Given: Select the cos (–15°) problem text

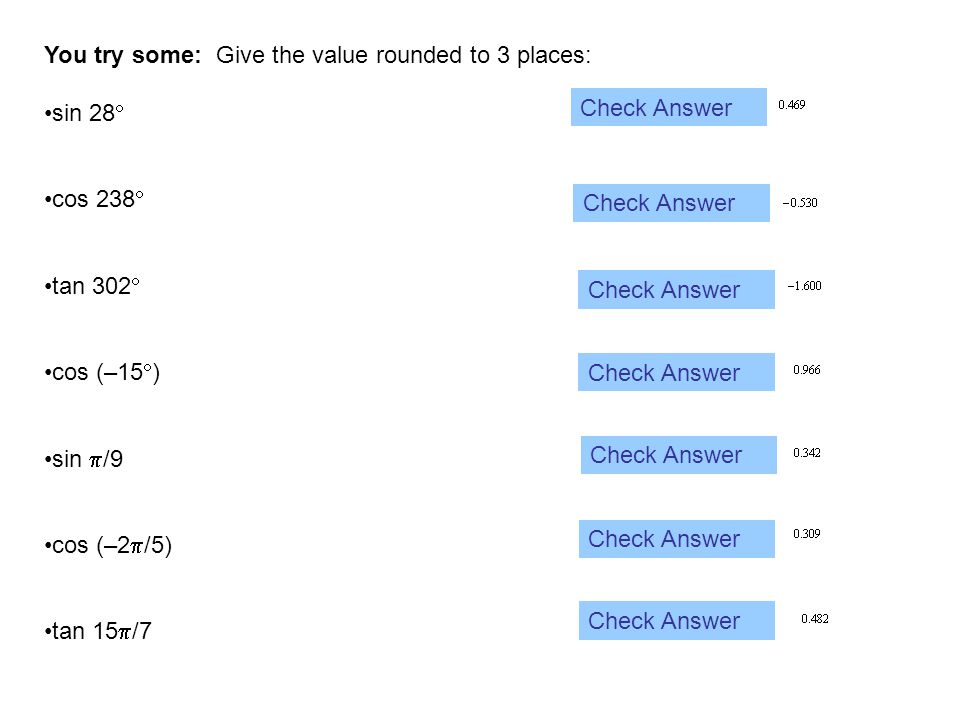Looking at the screenshot, I should point(102,372).
